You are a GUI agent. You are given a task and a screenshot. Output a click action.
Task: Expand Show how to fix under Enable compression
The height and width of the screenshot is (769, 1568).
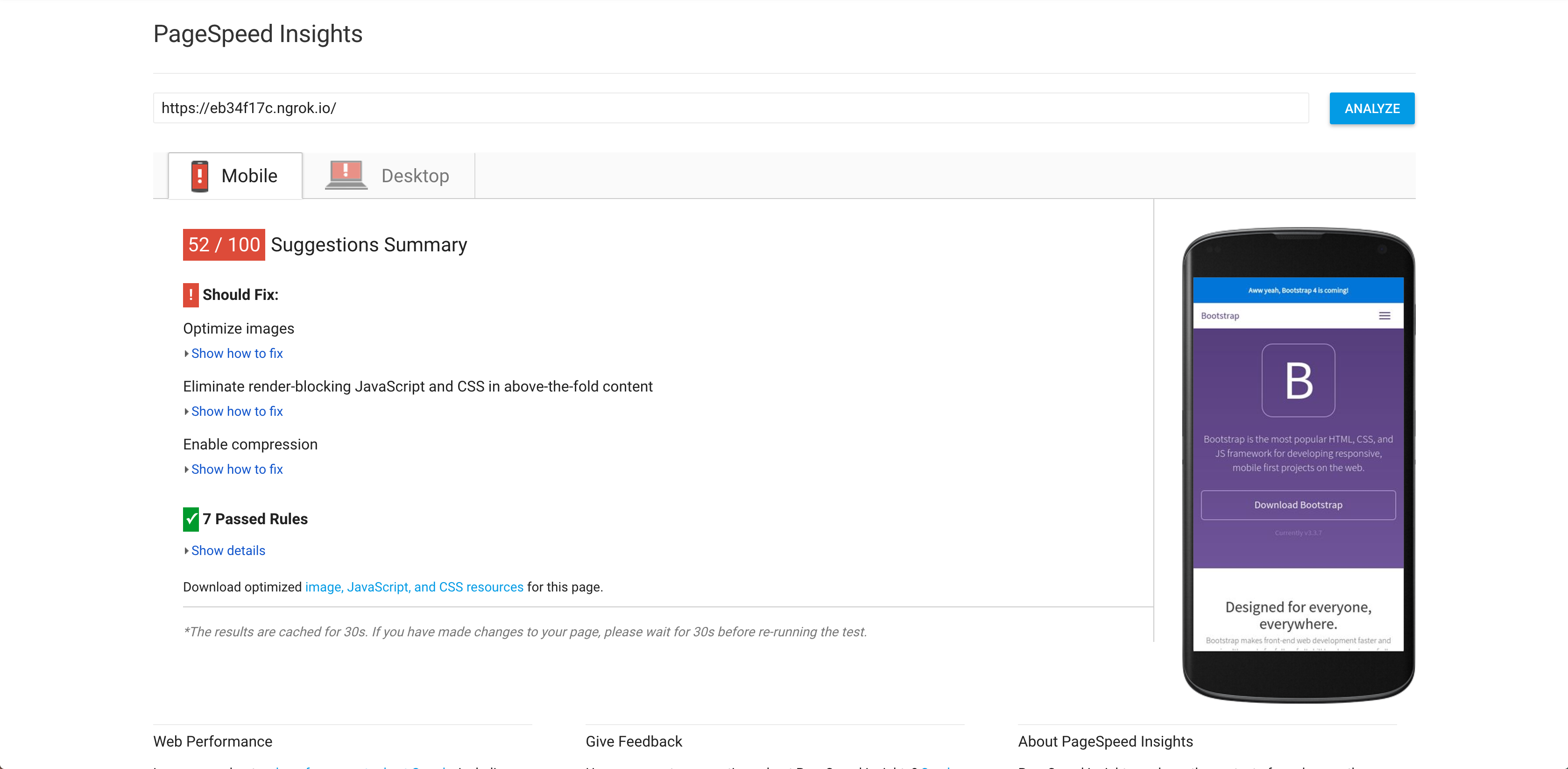[237, 469]
